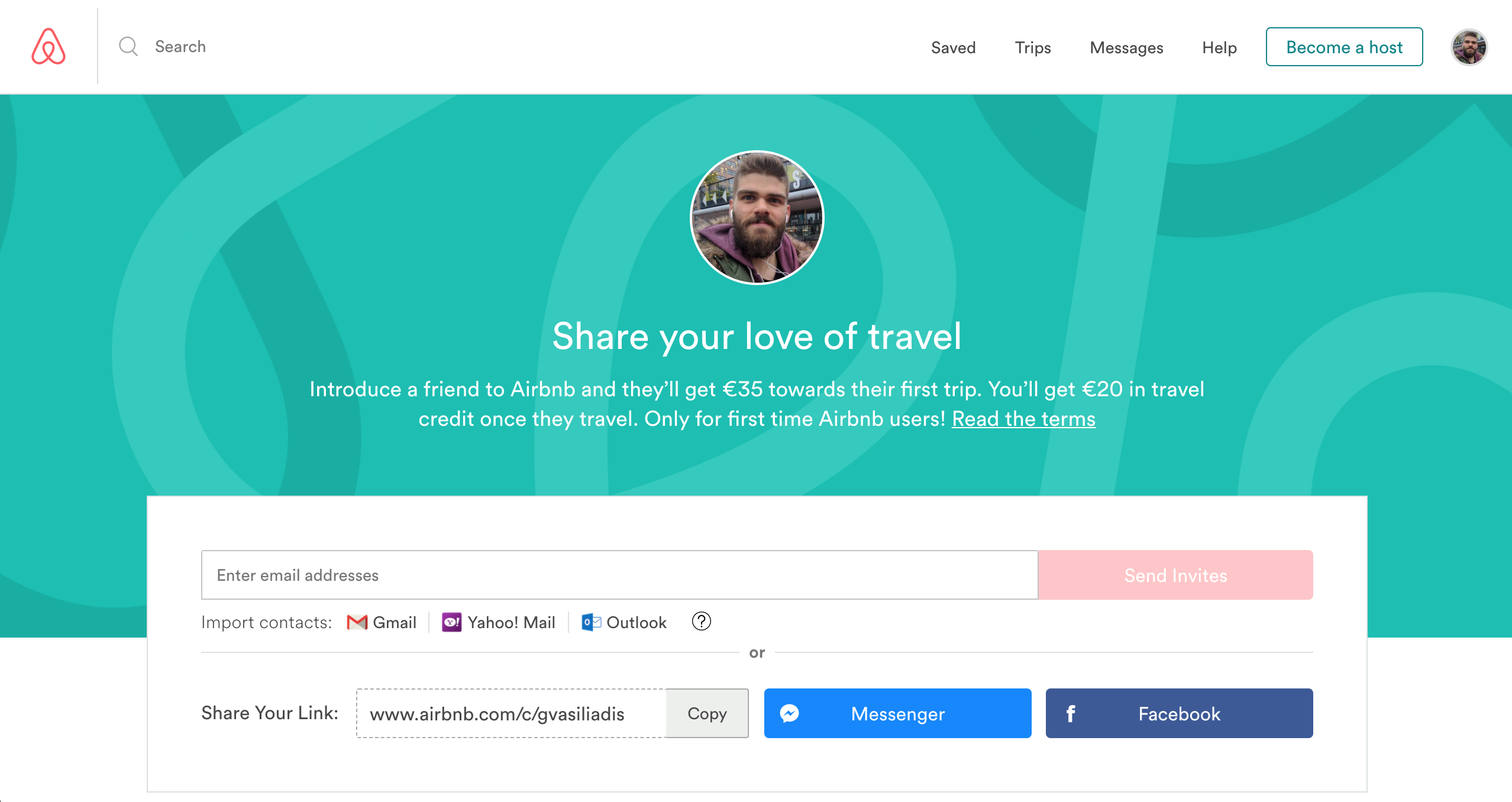Click the search magnifier icon
The image size is (1512, 802).
[128, 46]
